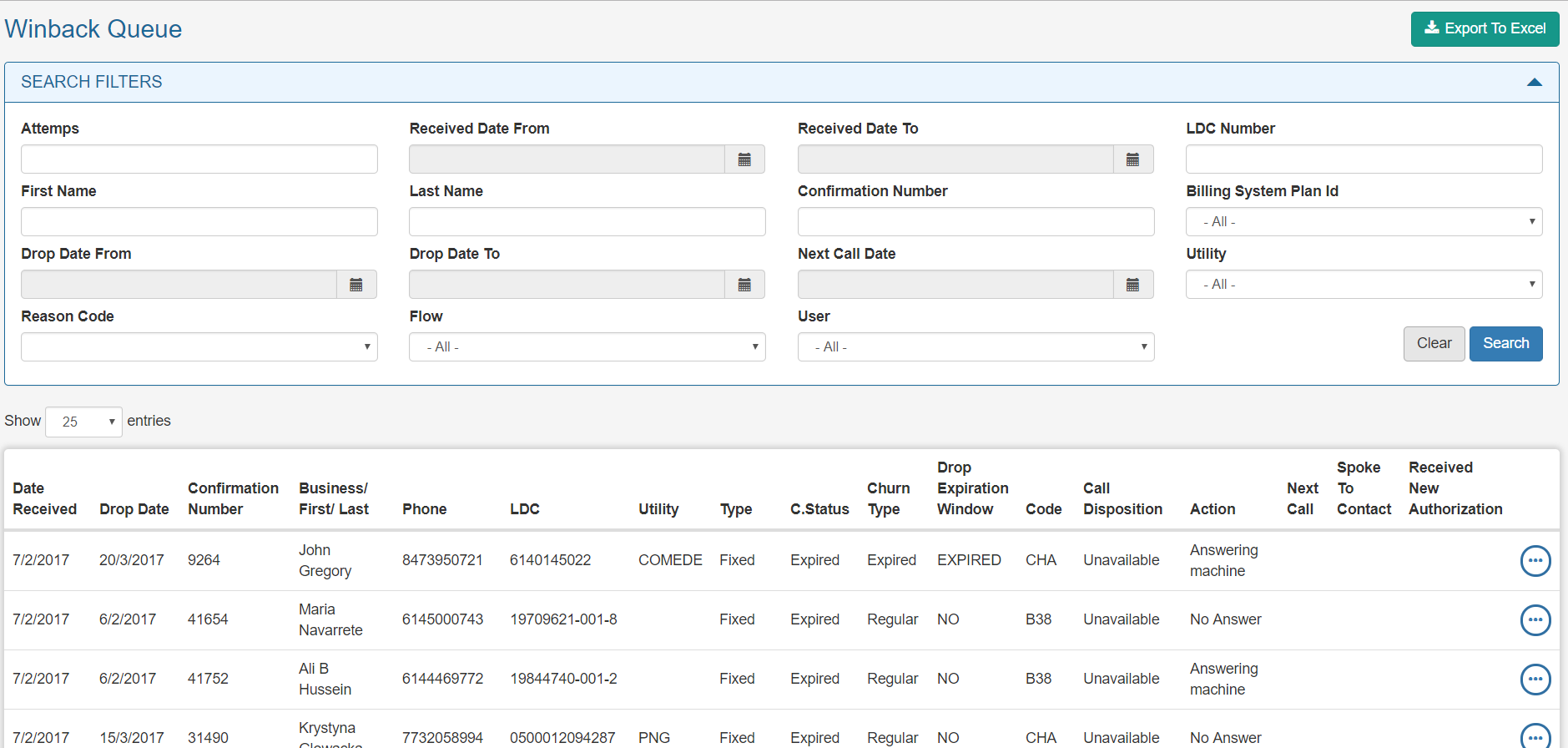The width and height of the screenshot is (1568, 748).
Task: Focus the Confirmation Number input field
Action: pos(976,222)
